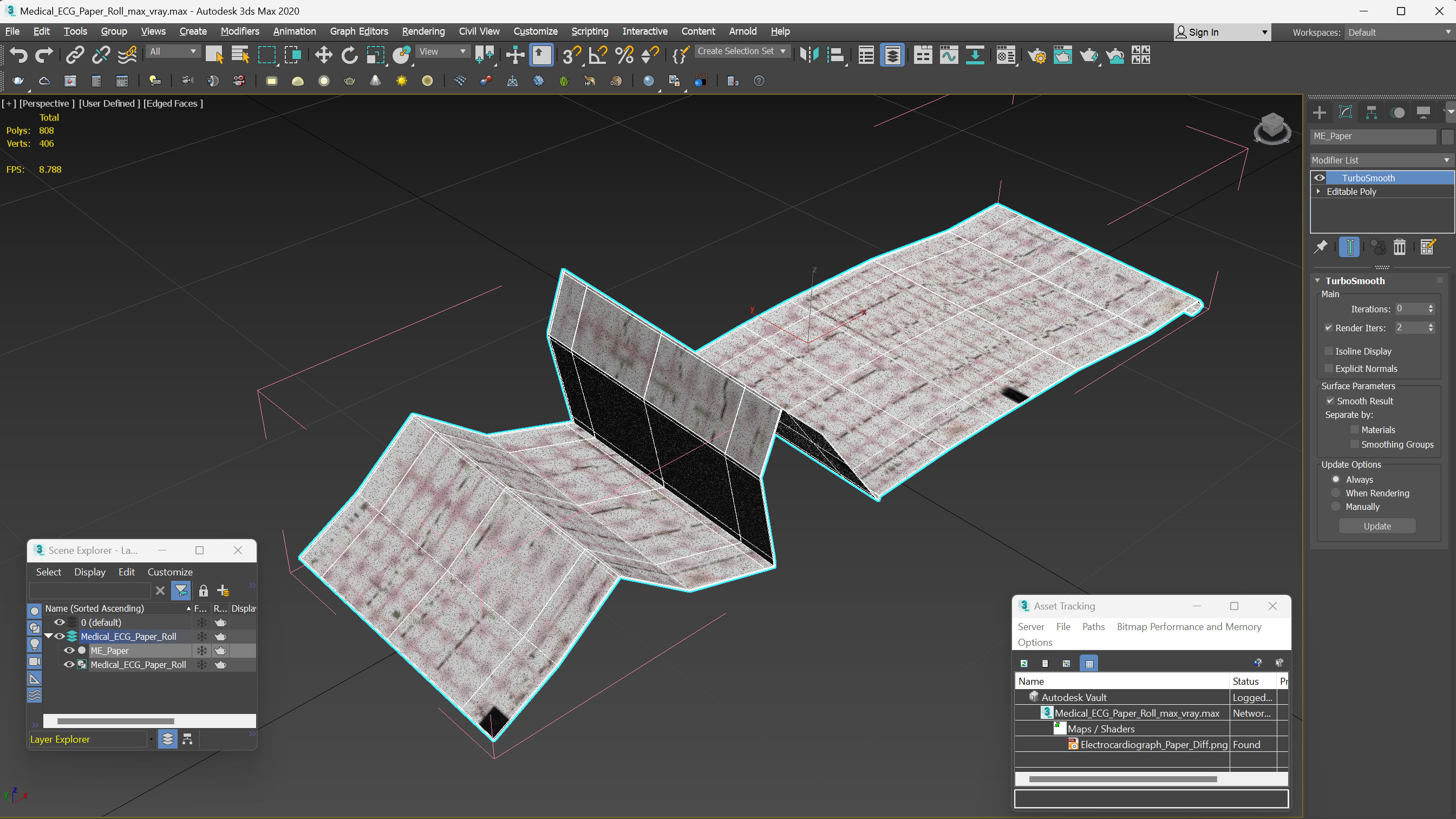Switch to the Hierarchy command panel
The image size is (1456, 819).
point(1371,113)
